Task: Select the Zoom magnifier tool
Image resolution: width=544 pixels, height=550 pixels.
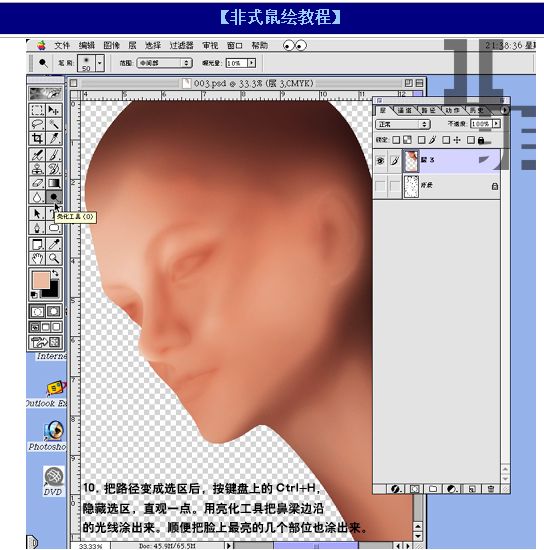Action: 54,259
